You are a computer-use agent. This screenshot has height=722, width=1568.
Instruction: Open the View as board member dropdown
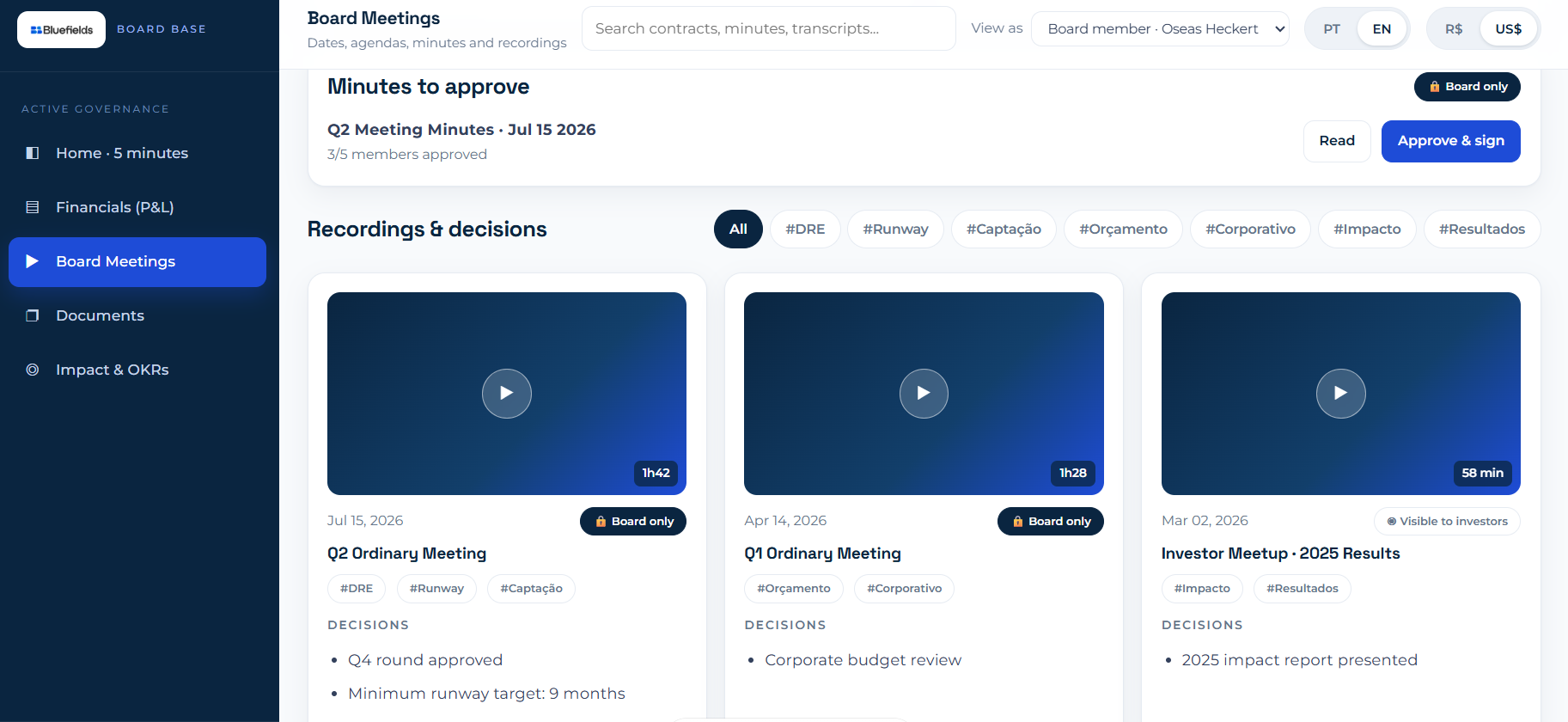tap(1160, 29)
